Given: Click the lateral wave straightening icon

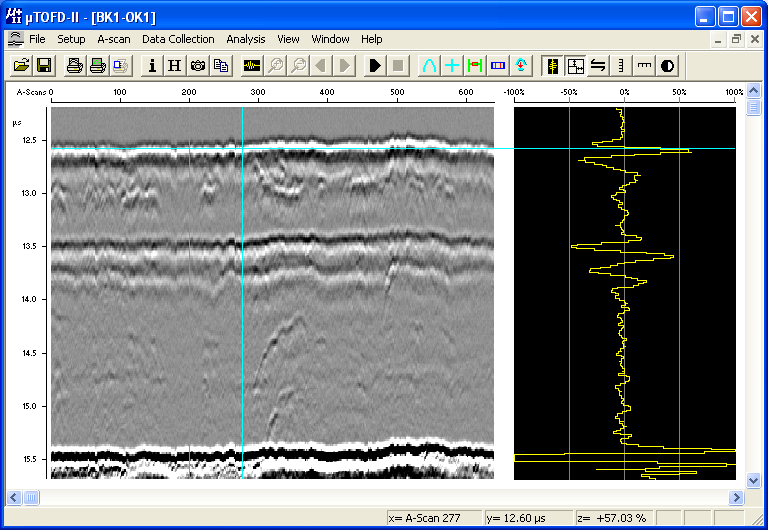Looking at the screenshot, I should tap(521, 66).
